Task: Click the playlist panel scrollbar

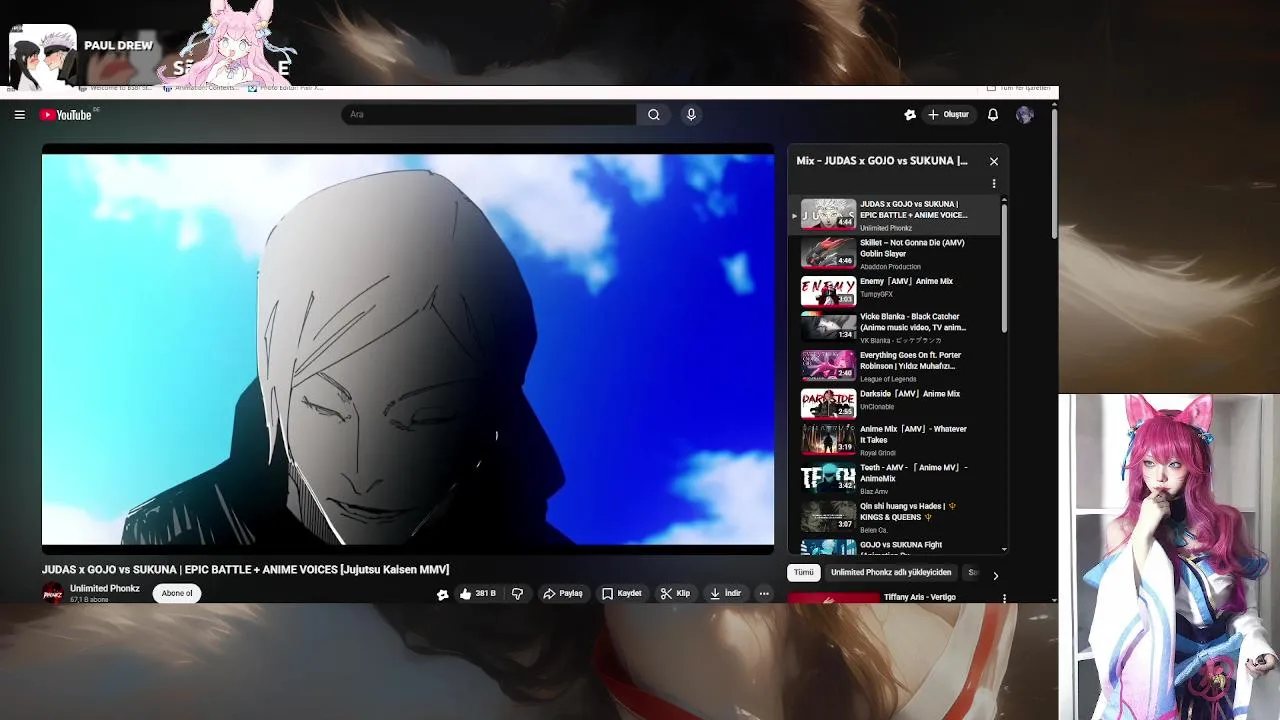Action: (1004, 270)
